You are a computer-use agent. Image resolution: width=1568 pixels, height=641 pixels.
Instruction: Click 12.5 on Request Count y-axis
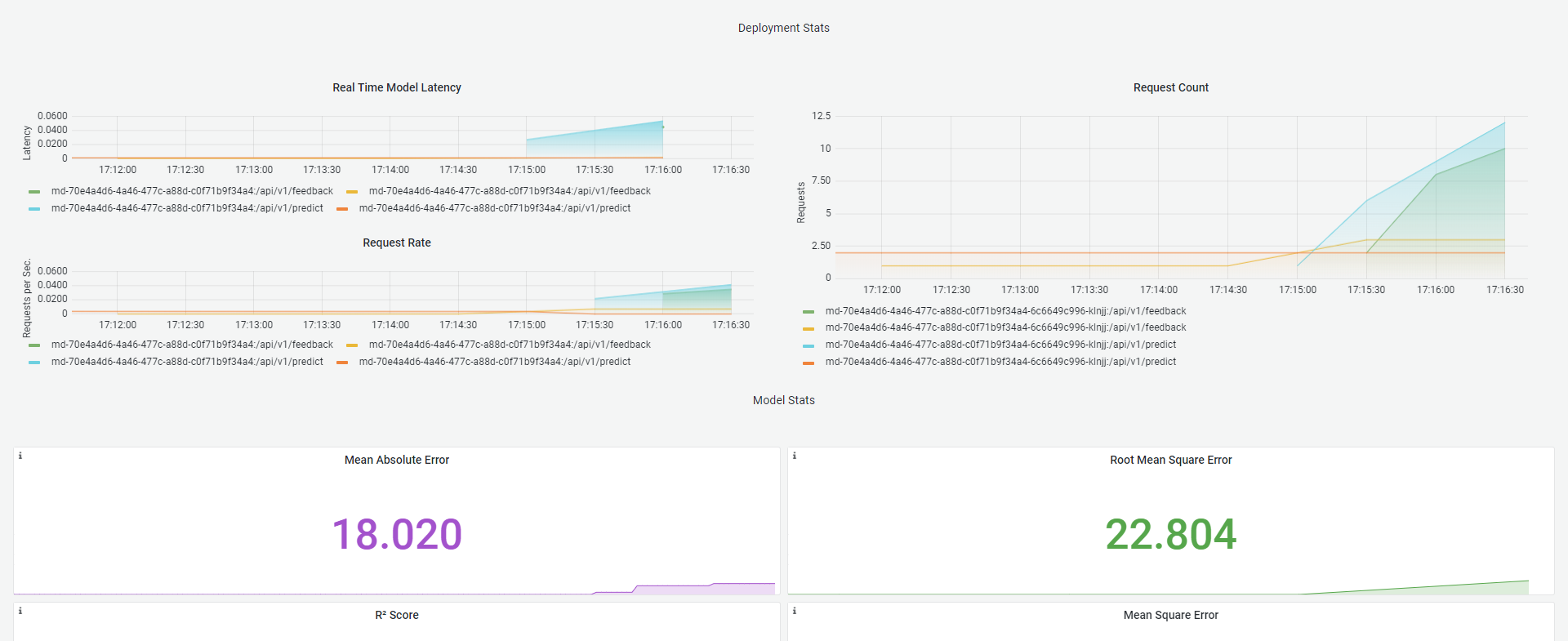pos(821,116)
